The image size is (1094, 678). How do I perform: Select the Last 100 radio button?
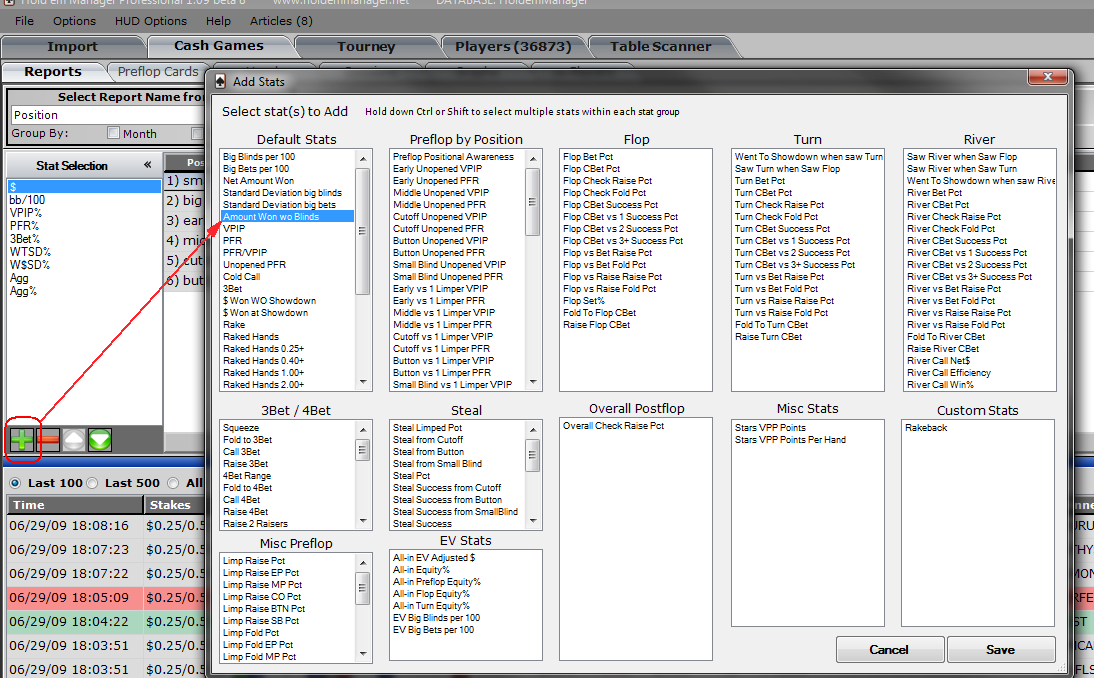[15, 483]
